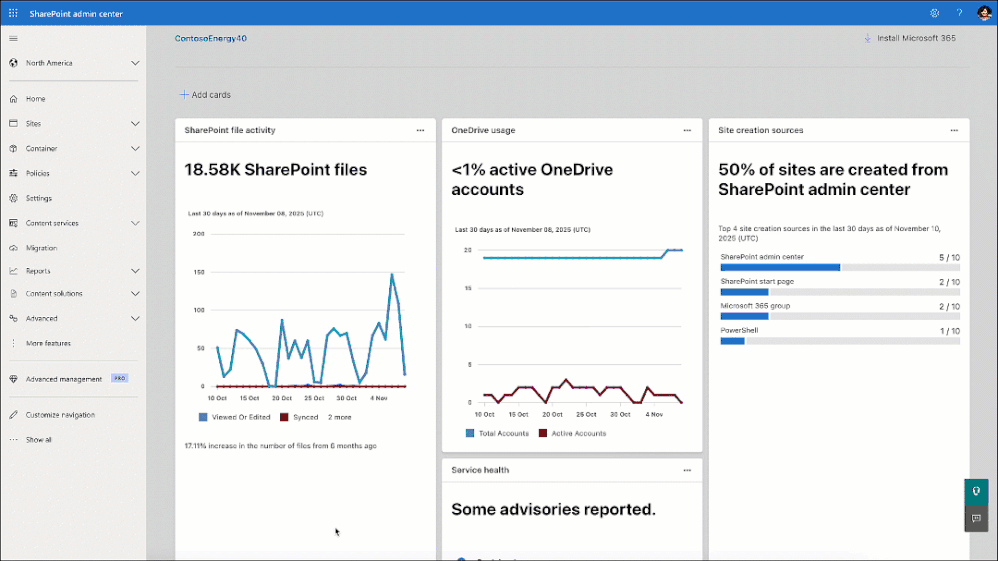
Task: Open the app launcher waffle icon
Action: [x=13, y=13]
